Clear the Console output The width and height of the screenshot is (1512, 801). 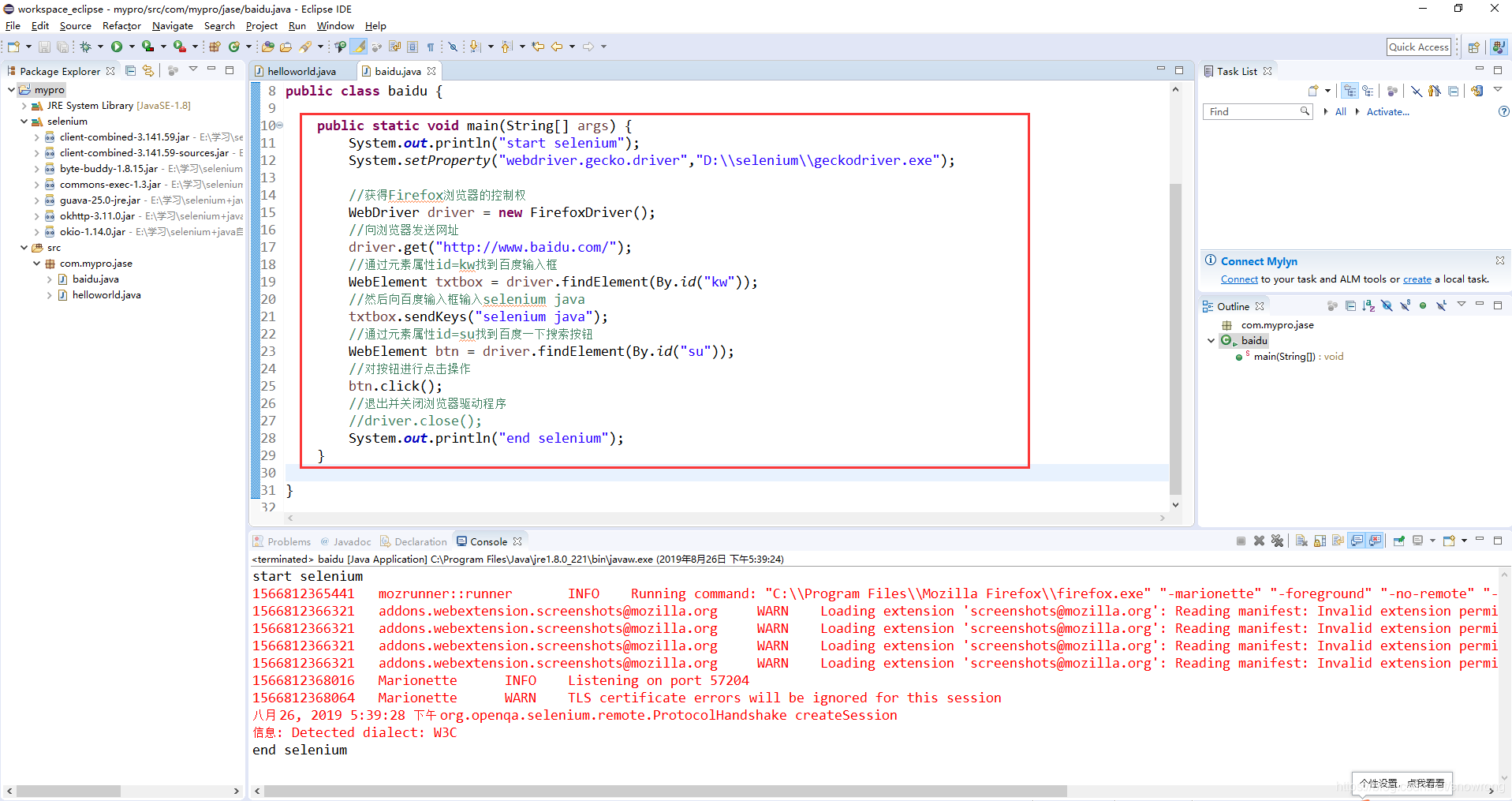(x=1301, y=541)
